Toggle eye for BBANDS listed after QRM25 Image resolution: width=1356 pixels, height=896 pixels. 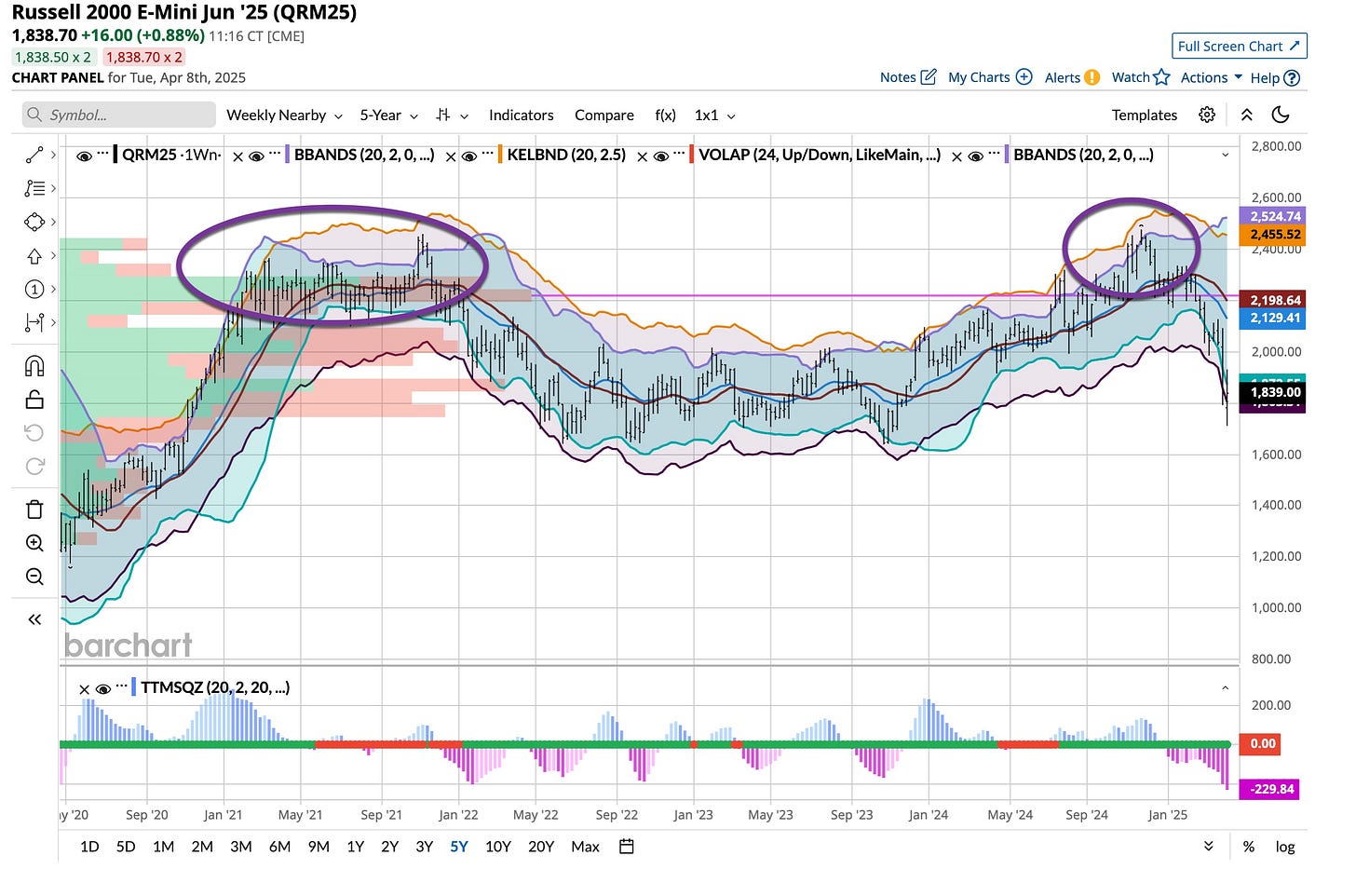coord(257,156)
